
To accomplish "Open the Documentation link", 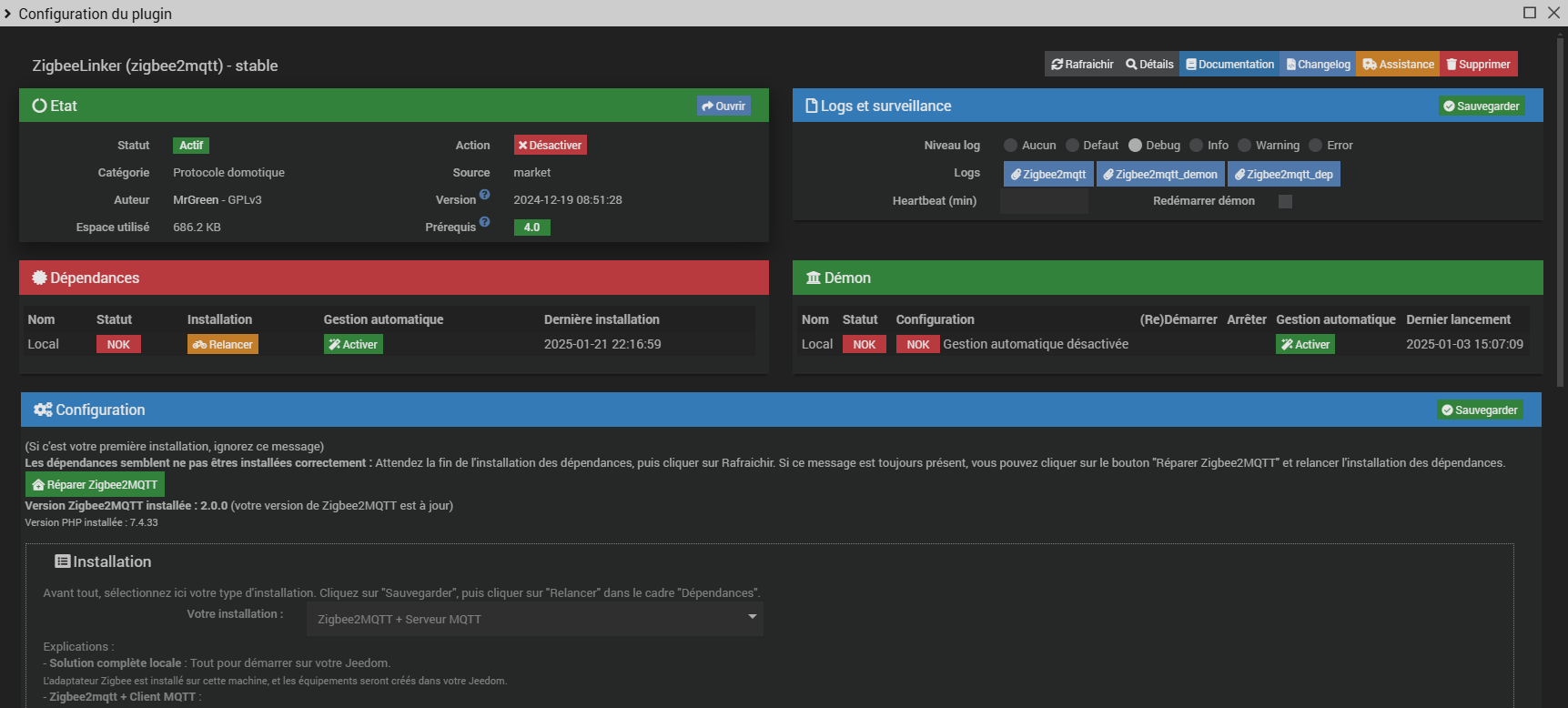I will 1229,64.
